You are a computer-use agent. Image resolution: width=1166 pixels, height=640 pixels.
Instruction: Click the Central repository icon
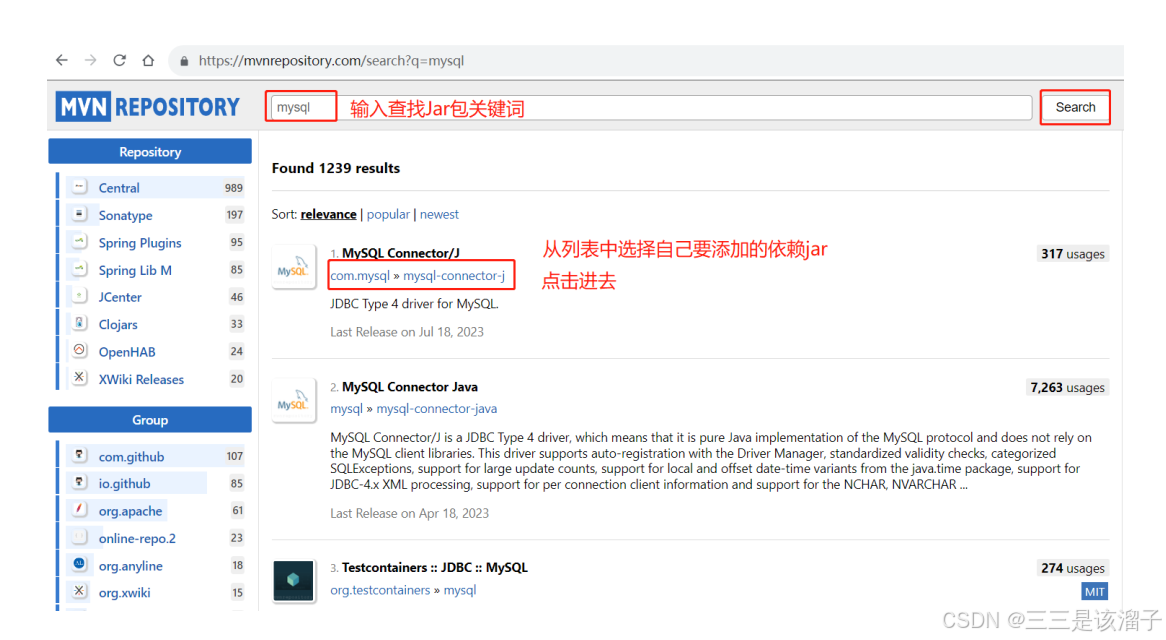coord(80,187)
